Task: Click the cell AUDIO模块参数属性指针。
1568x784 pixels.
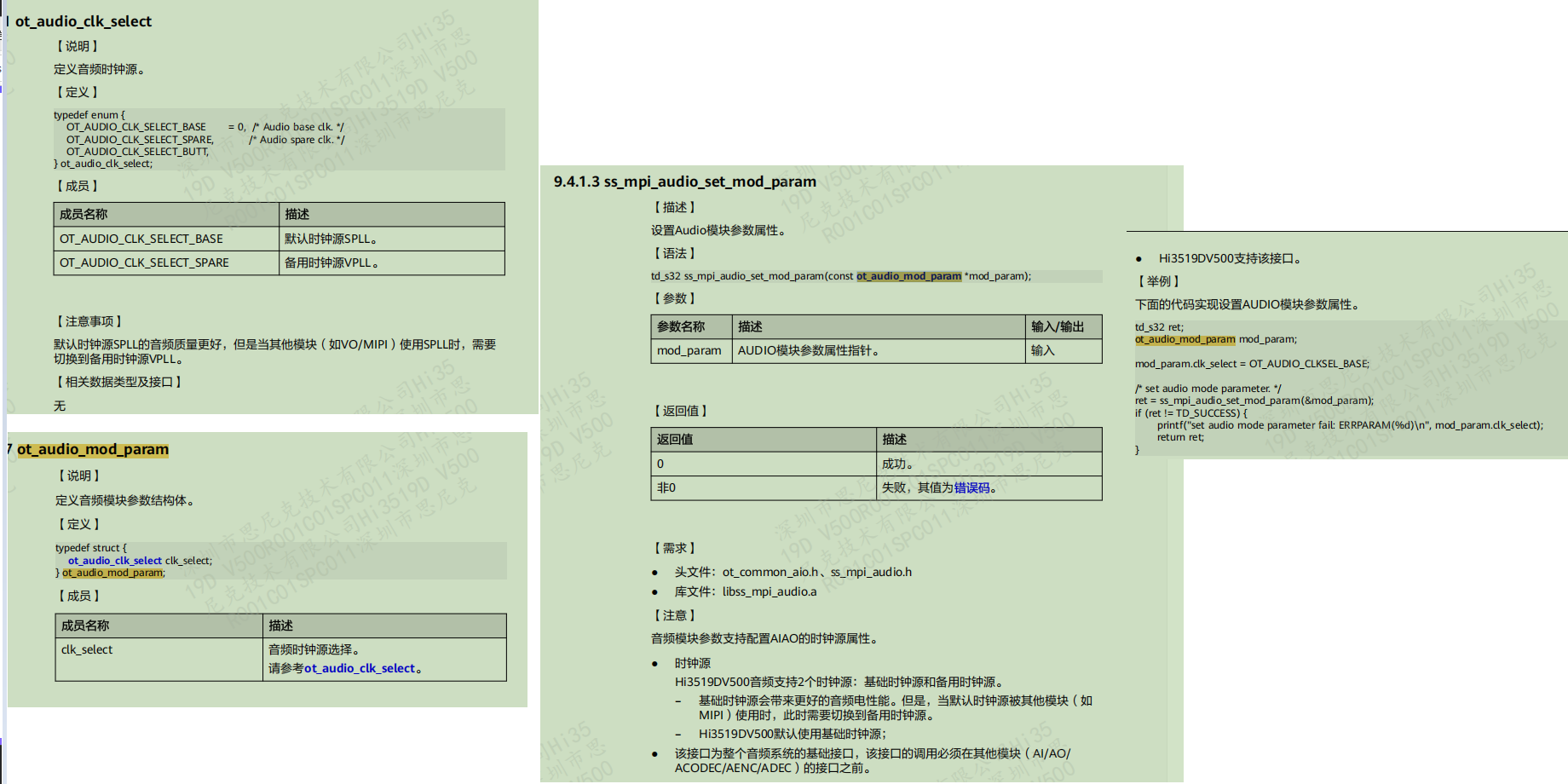Action: click(x=879, y=350)
